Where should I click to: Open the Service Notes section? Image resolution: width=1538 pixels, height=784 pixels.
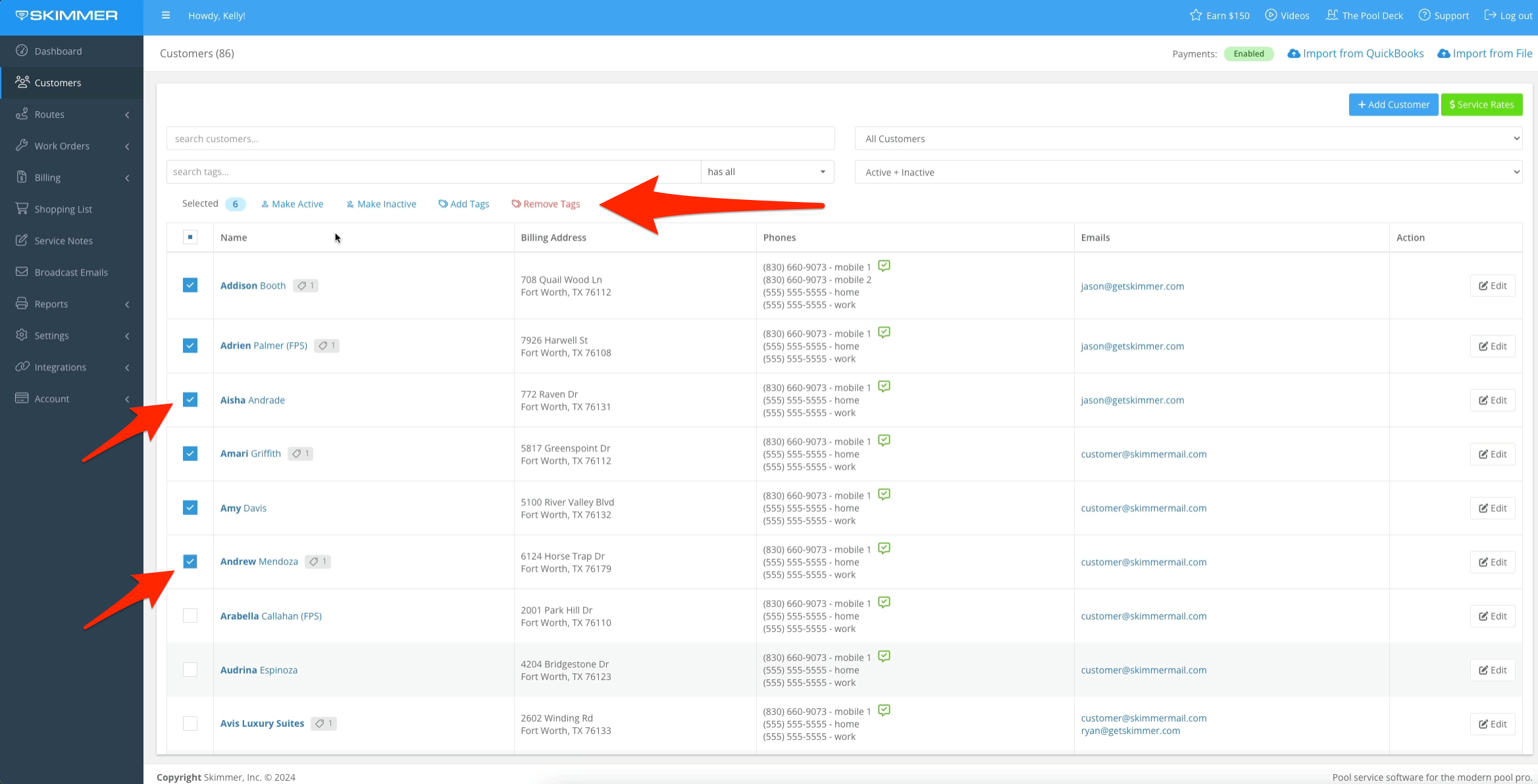pyautogui.click(x=63, y=240)
